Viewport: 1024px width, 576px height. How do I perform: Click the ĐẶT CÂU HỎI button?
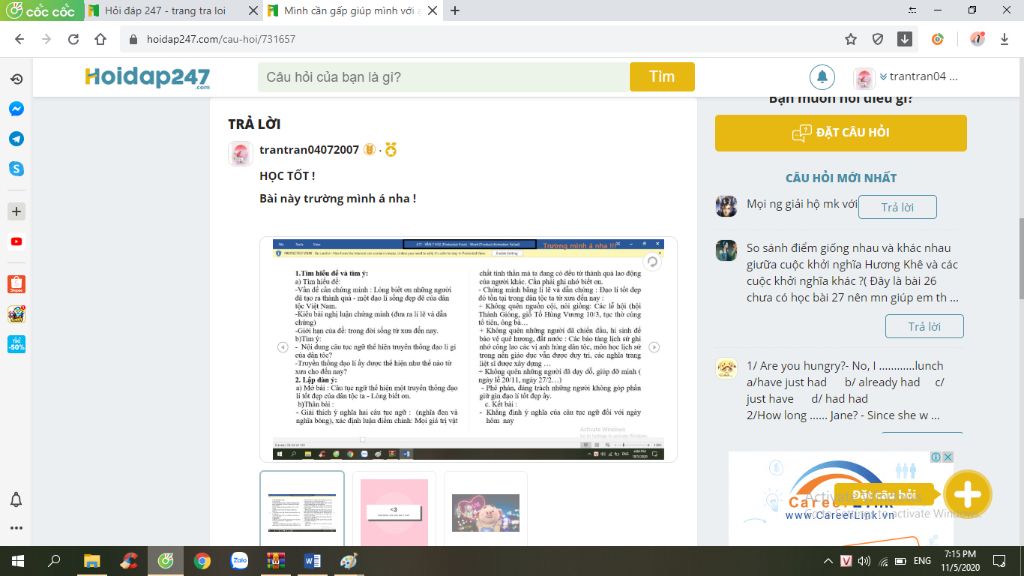coord(840,133)
